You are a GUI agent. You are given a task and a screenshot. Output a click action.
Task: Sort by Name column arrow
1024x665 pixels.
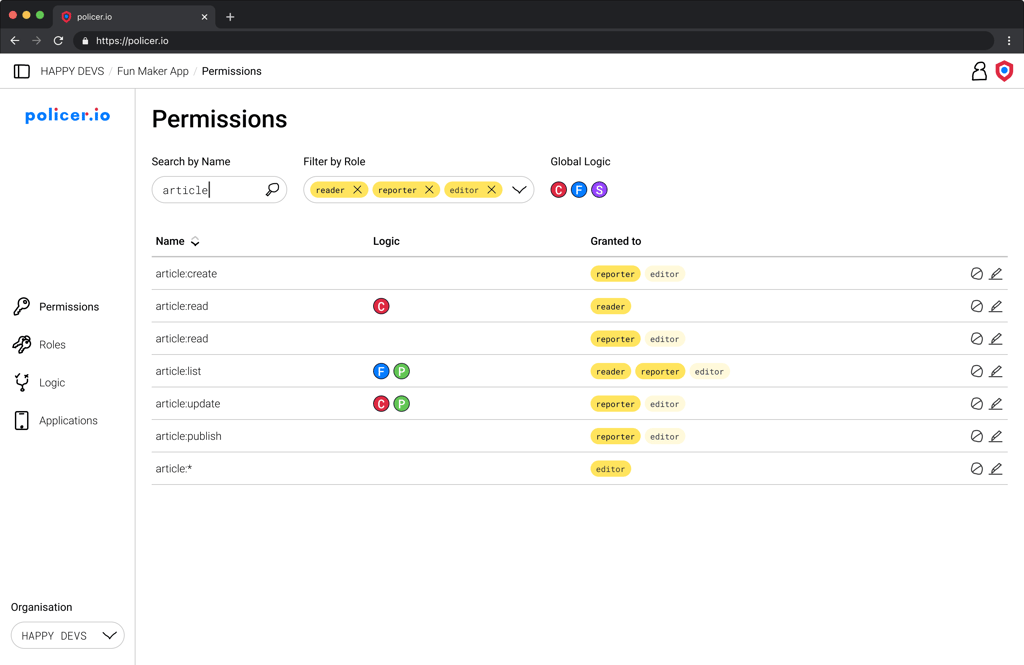pyautogui.click(x=195, y=242)
